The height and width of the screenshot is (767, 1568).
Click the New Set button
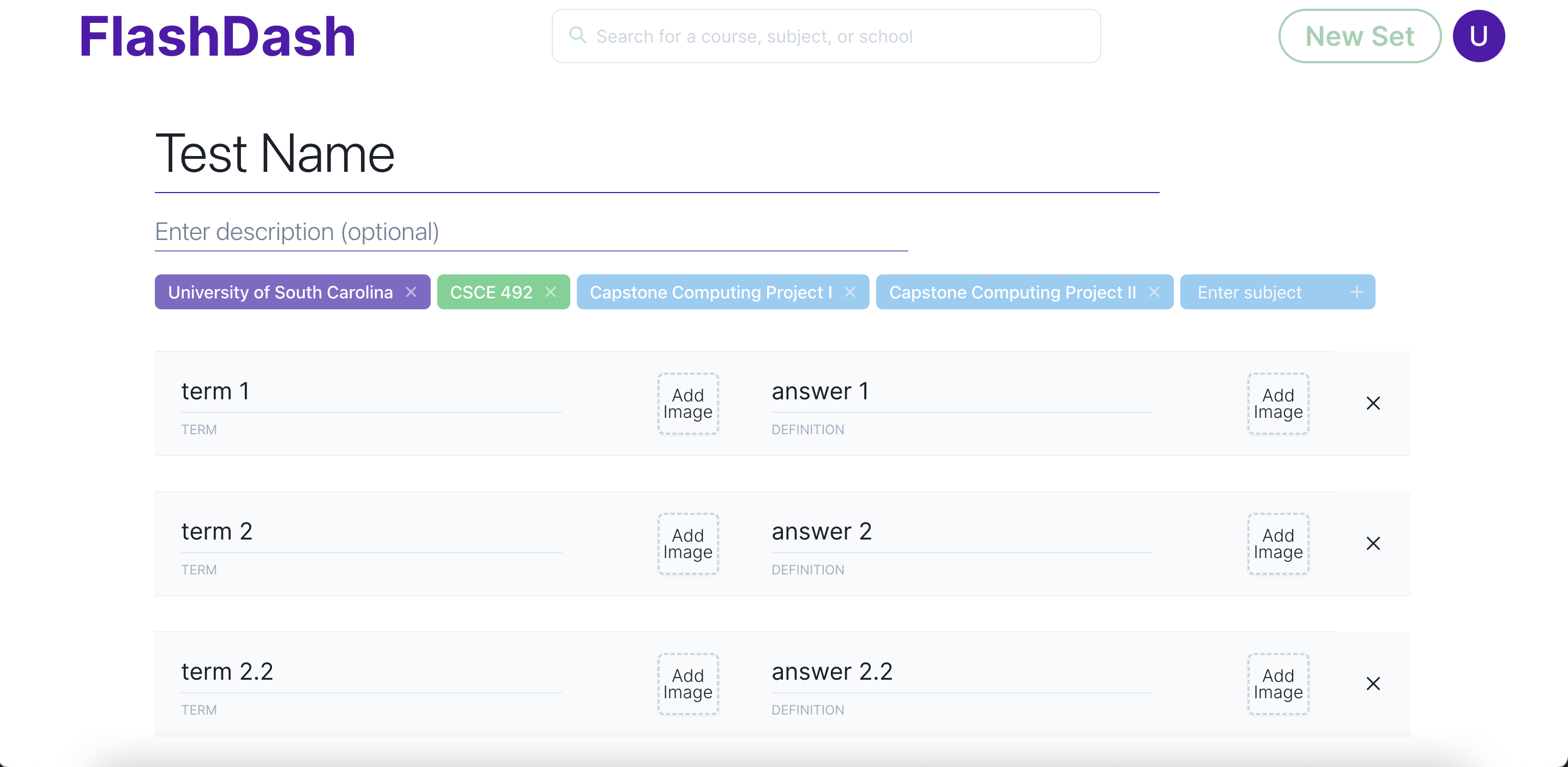(1360, 36)
